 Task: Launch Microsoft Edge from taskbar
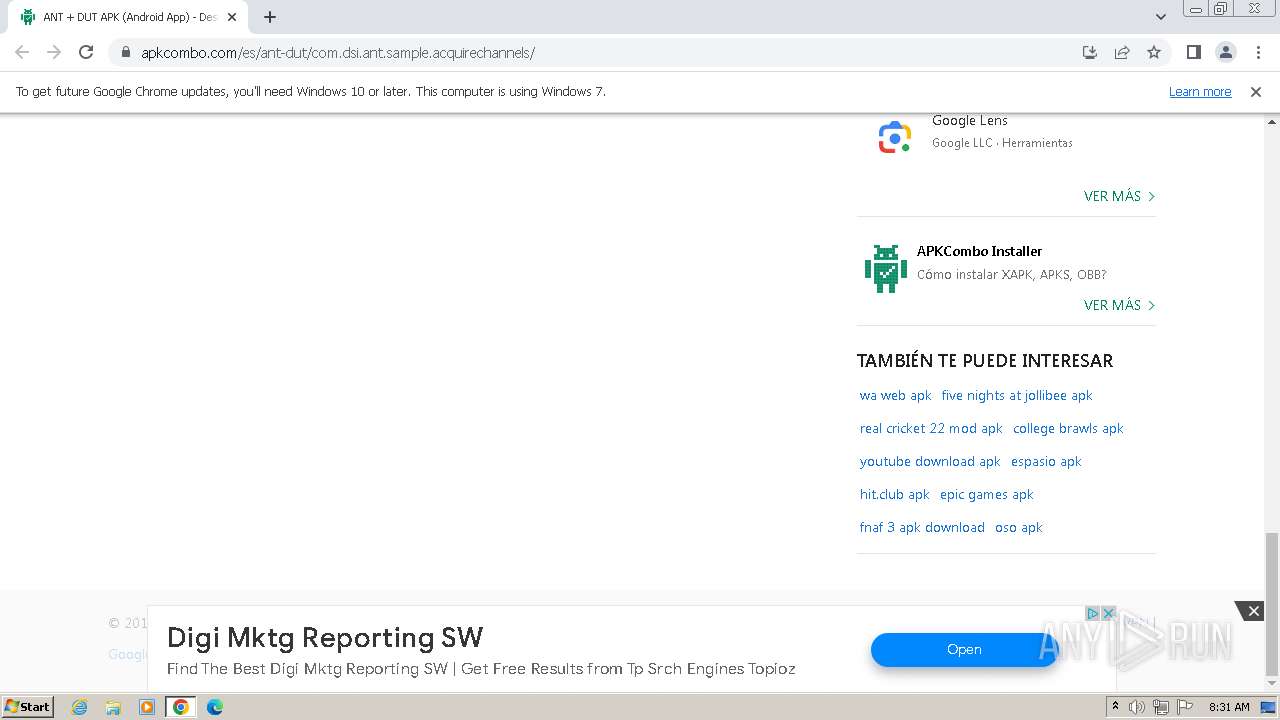(x=215, y=707)
